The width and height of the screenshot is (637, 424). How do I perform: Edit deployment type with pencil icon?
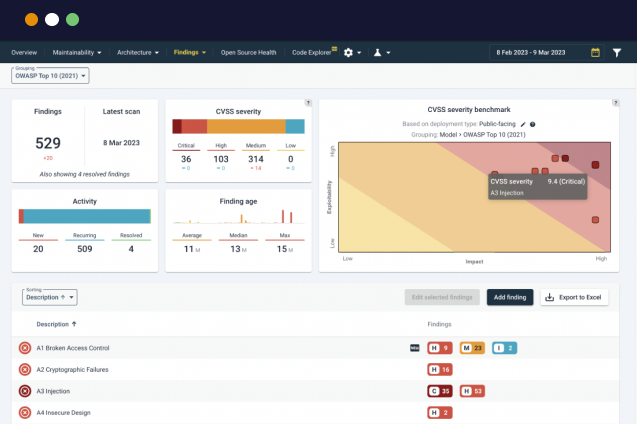(523, 124)
